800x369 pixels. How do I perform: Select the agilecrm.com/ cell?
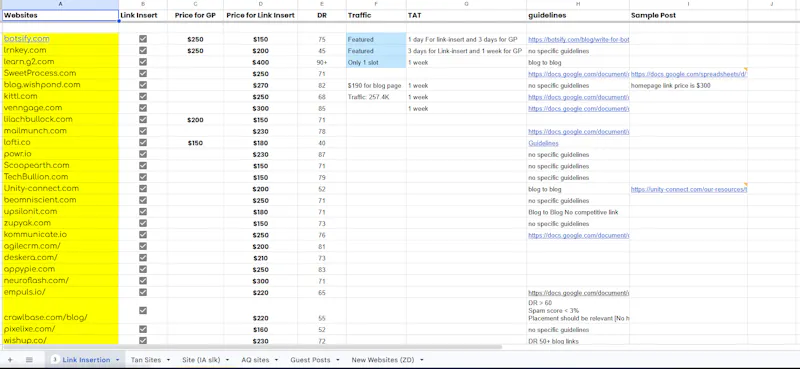60,246
